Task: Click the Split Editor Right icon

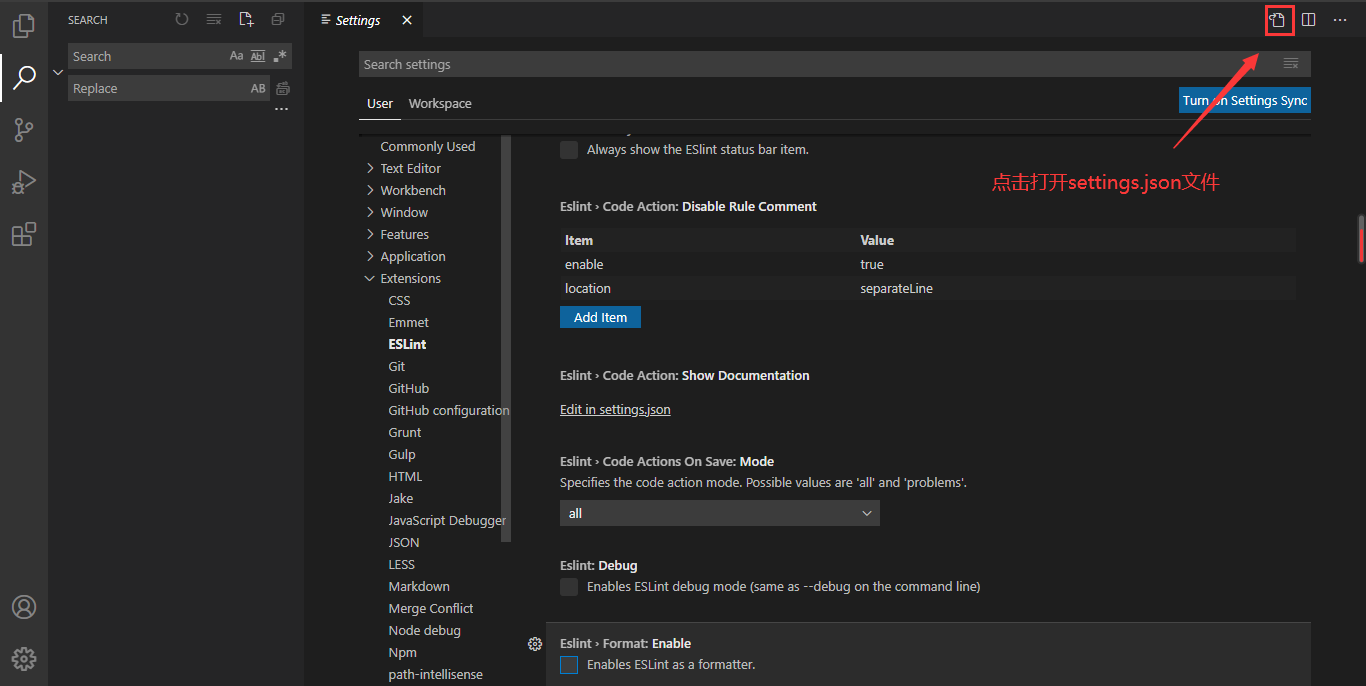Action: tap(1309, 19)
